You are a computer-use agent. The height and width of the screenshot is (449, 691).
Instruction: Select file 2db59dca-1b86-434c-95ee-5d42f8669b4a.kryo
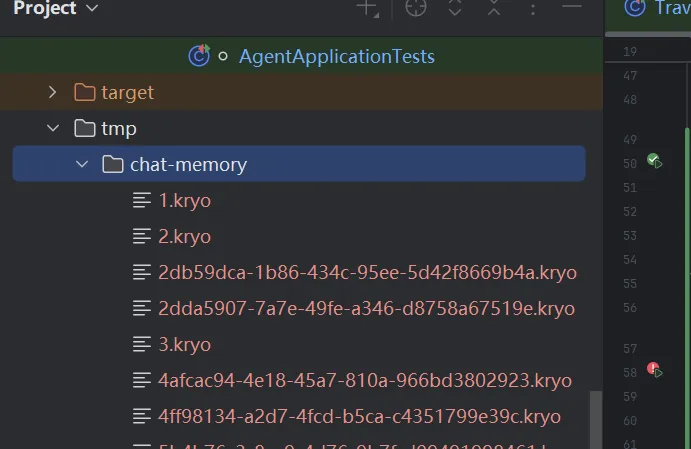point(368,272)
